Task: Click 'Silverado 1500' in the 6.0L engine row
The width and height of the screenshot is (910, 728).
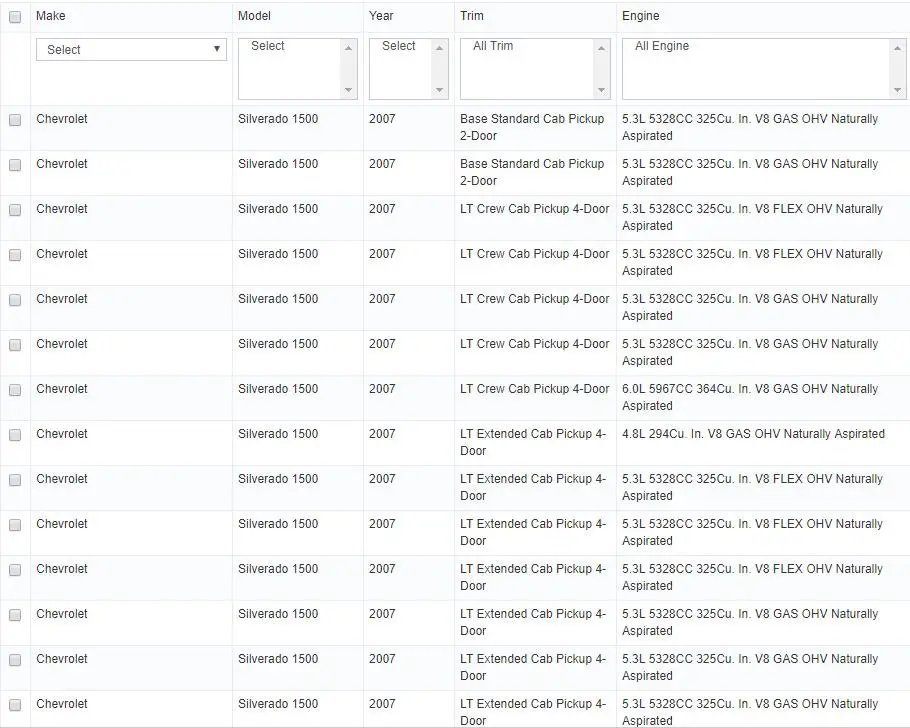Action: tap(278, 389)
